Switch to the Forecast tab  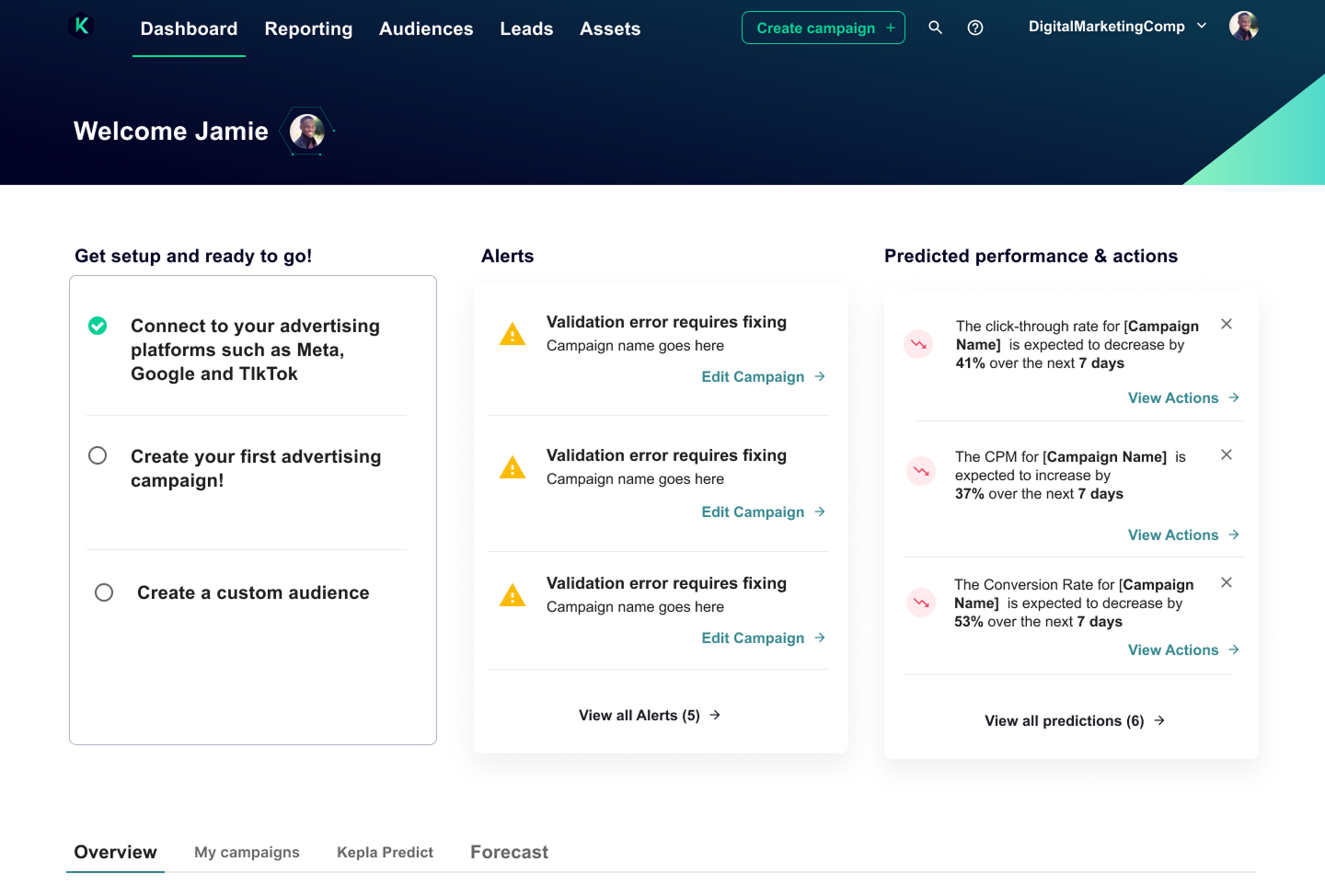pos(509,852)
